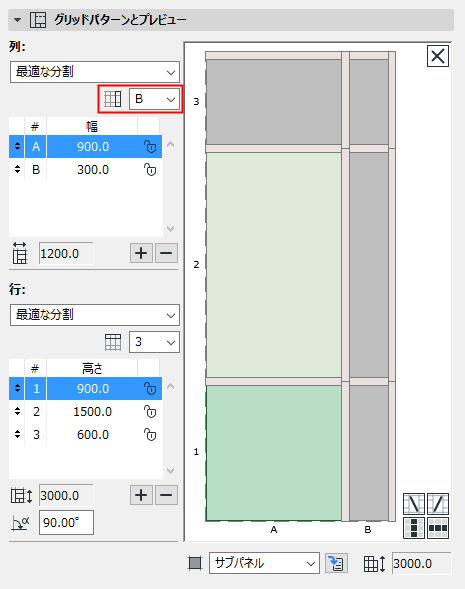The image size is (465, 589).
Task: Select backslash diagonal panel pattern icon
Action: click(x=414, y=504)
